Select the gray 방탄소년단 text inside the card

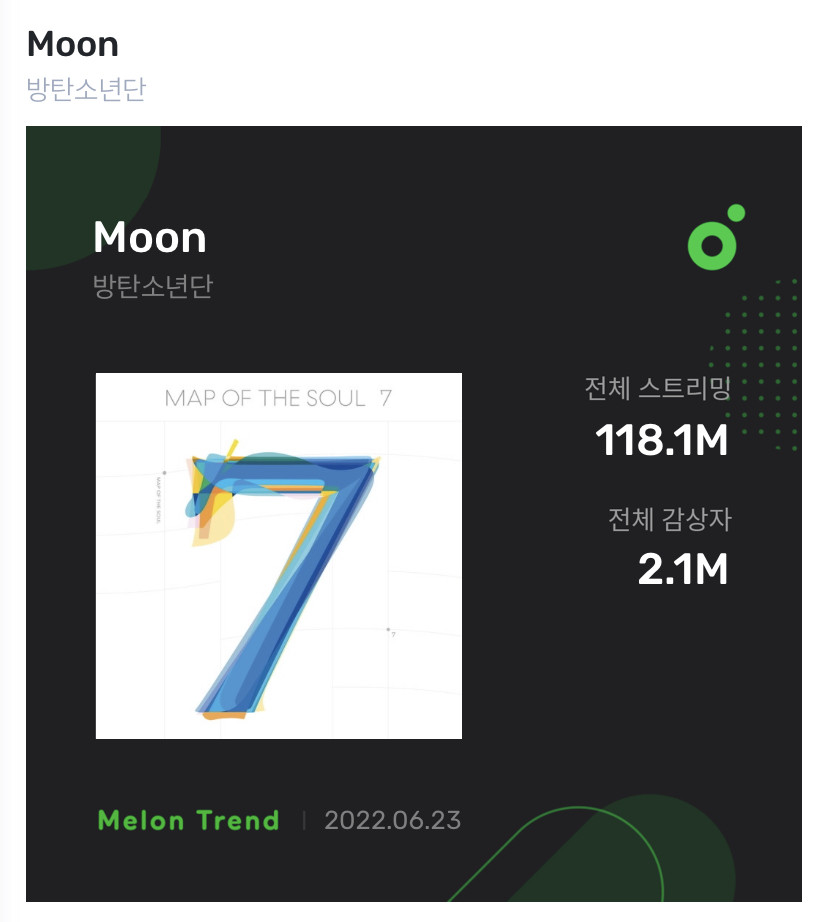tap(153, 286)
